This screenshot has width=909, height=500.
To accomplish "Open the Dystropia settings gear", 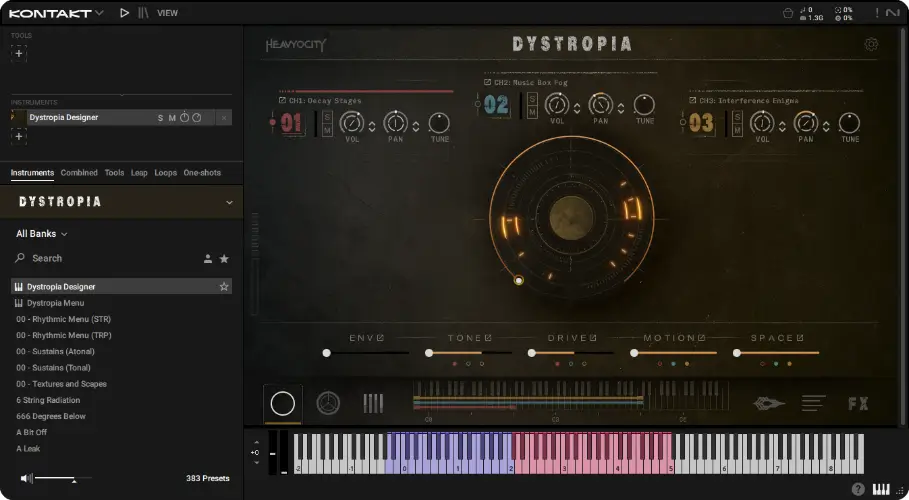I will [871, 44].
